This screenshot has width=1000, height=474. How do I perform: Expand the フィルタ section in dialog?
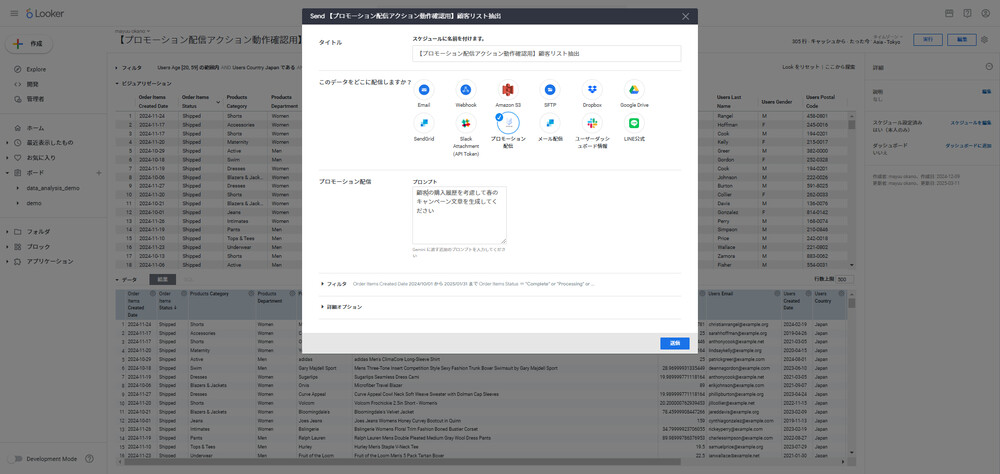(x=337, y=283)
